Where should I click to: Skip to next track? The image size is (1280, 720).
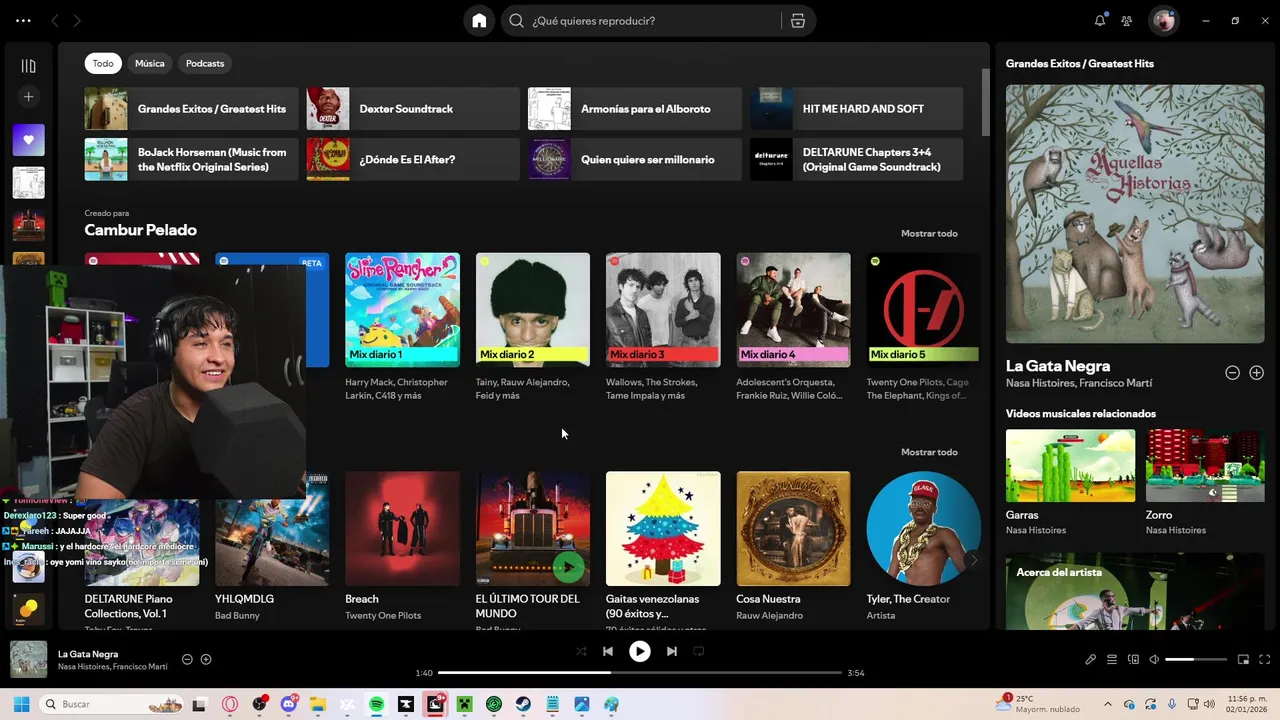[672, 651]
